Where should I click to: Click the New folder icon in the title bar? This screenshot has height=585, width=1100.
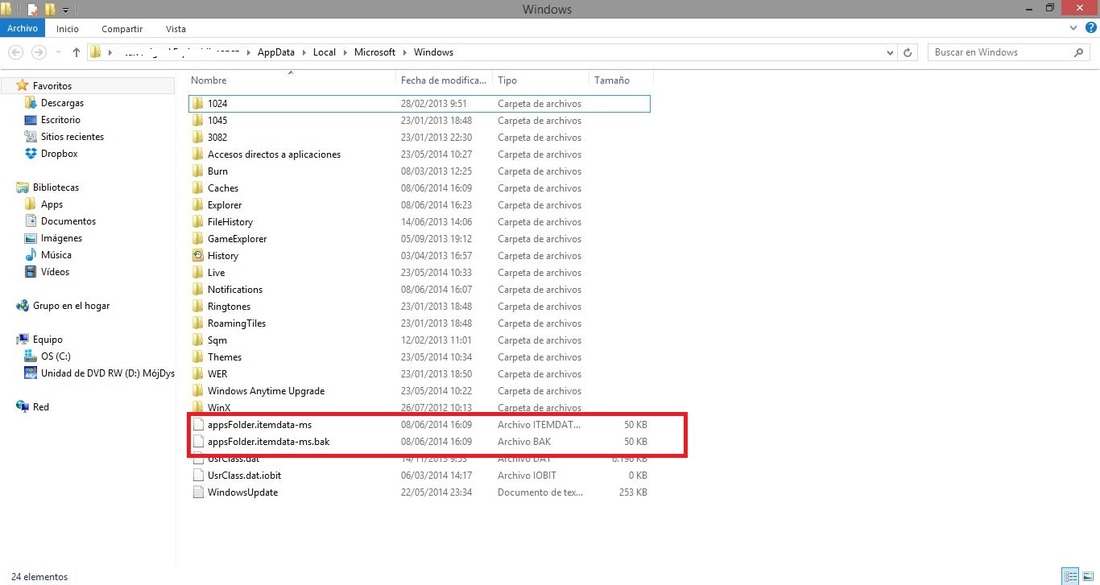click(x=50, y=10)
